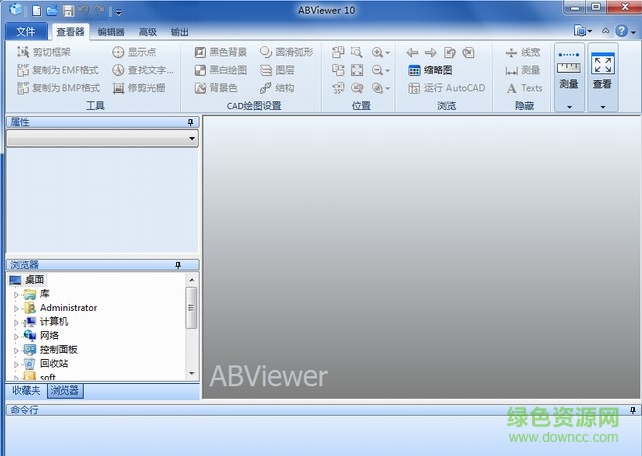
Task: Toggle 黑白绘图 black and white drawing
Action: (220, 70)
